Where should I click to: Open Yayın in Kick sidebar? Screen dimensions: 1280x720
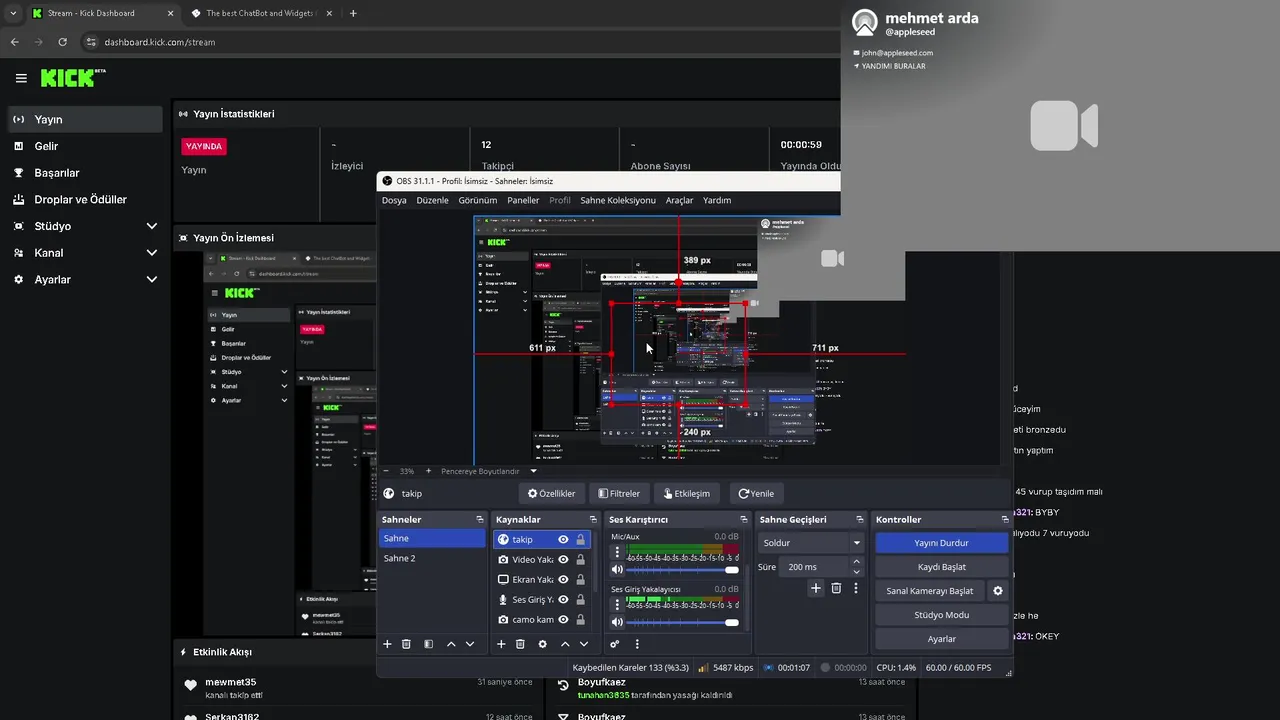[85, 119]
